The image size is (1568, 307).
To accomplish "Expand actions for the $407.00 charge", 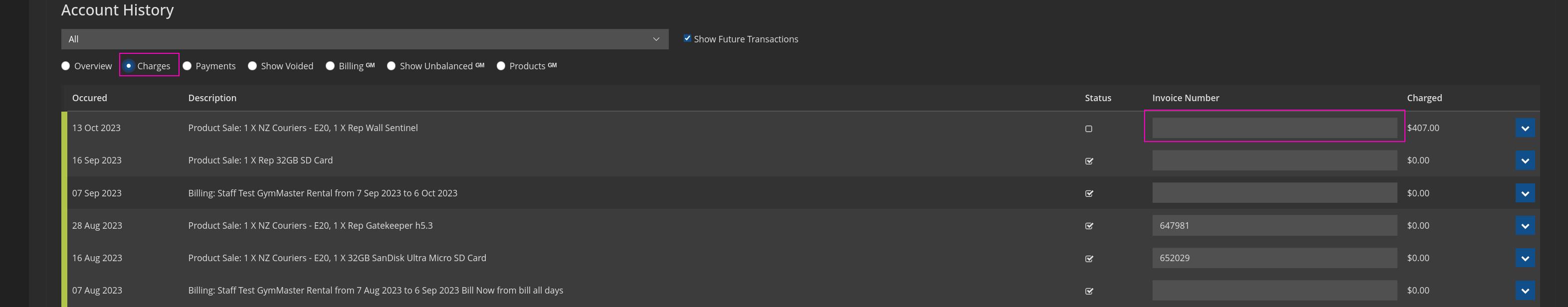I will [x=1524, y=128].
